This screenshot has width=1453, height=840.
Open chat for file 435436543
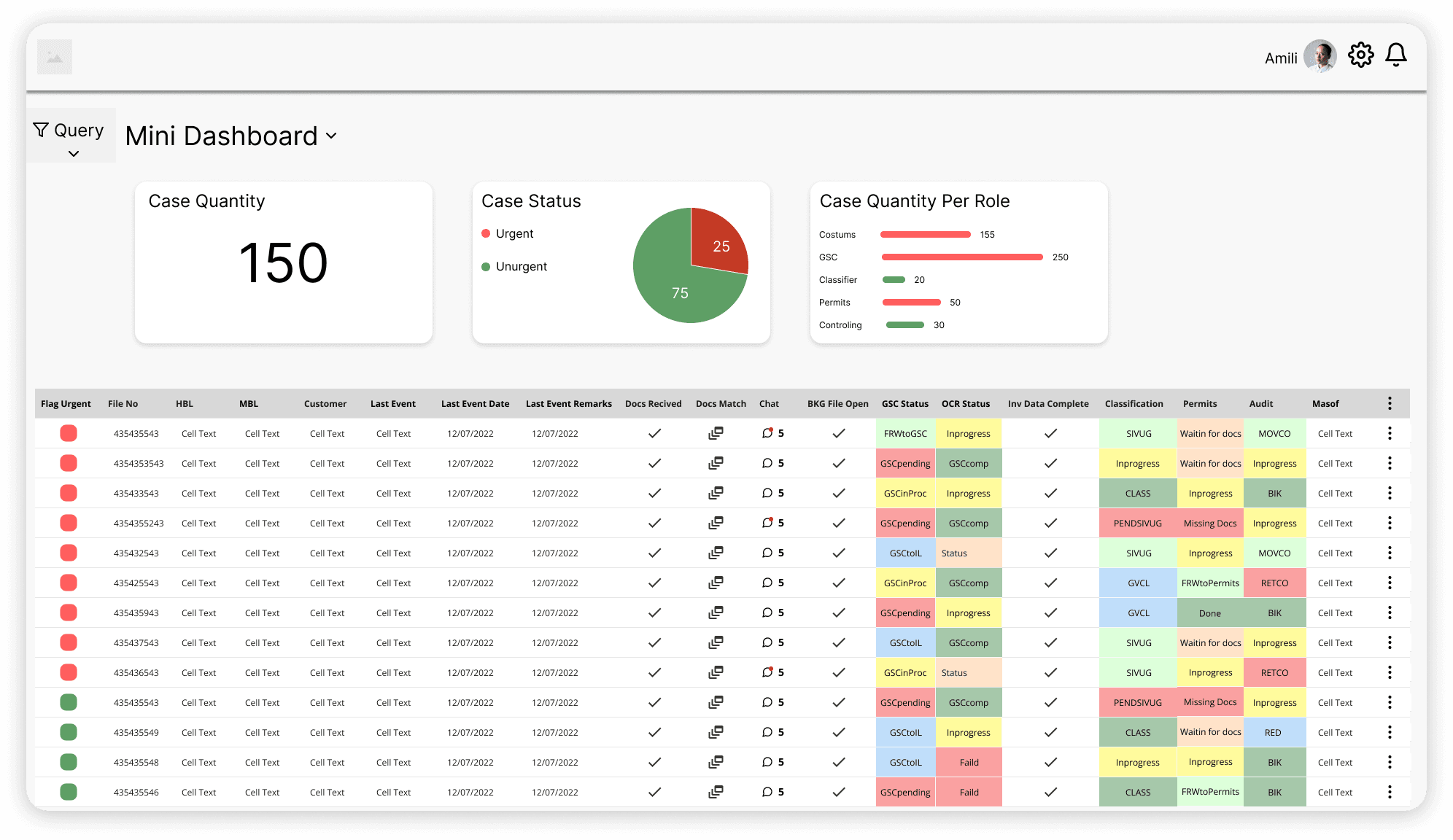pyautogui.click(x=767, y=672)
